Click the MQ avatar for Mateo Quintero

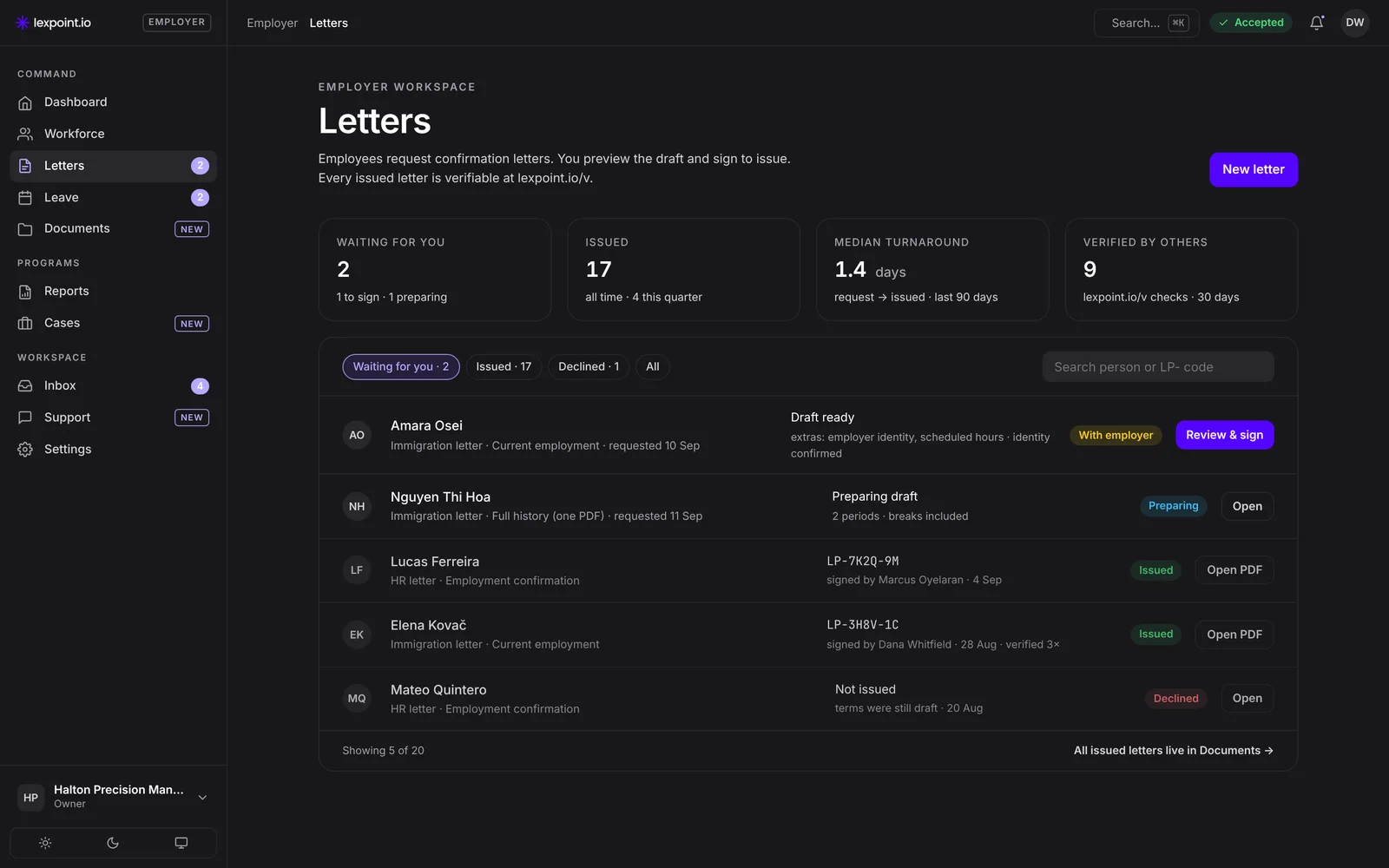coord(357,698)
